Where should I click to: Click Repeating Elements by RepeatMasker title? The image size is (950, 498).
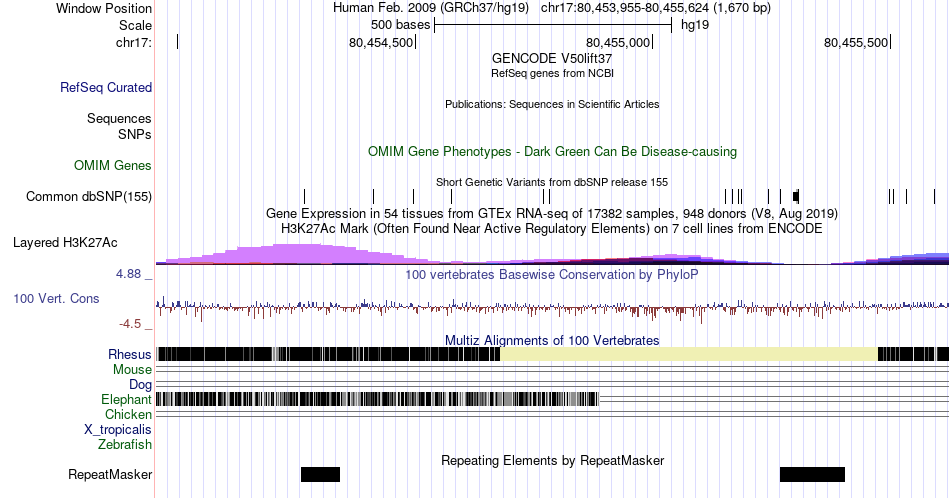pos(552,460)
